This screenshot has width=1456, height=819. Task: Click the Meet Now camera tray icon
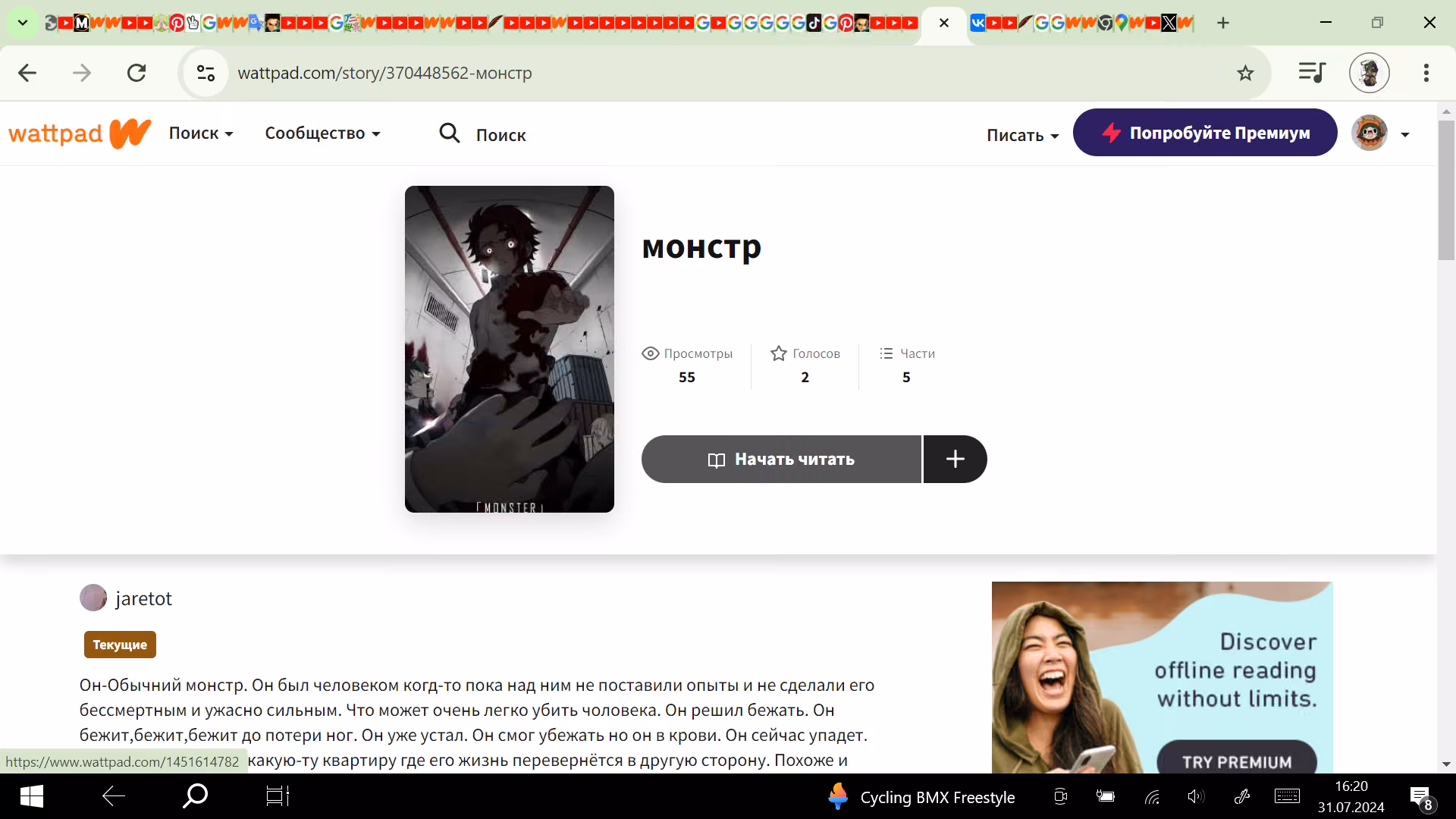pyautogui.click(x=1060, y=796)
